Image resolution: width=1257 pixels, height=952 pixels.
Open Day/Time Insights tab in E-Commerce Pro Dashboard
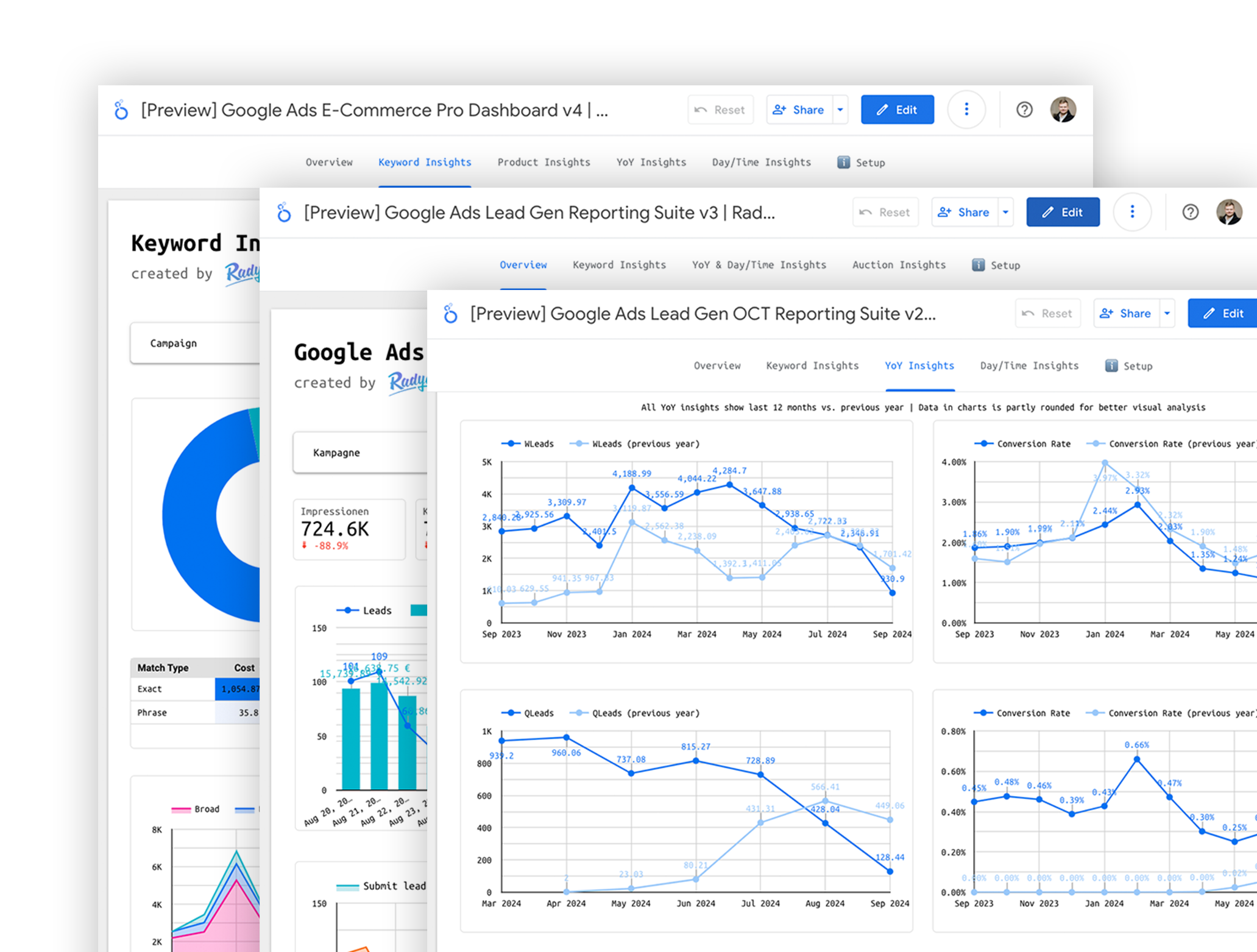click(x=761, y=162)
